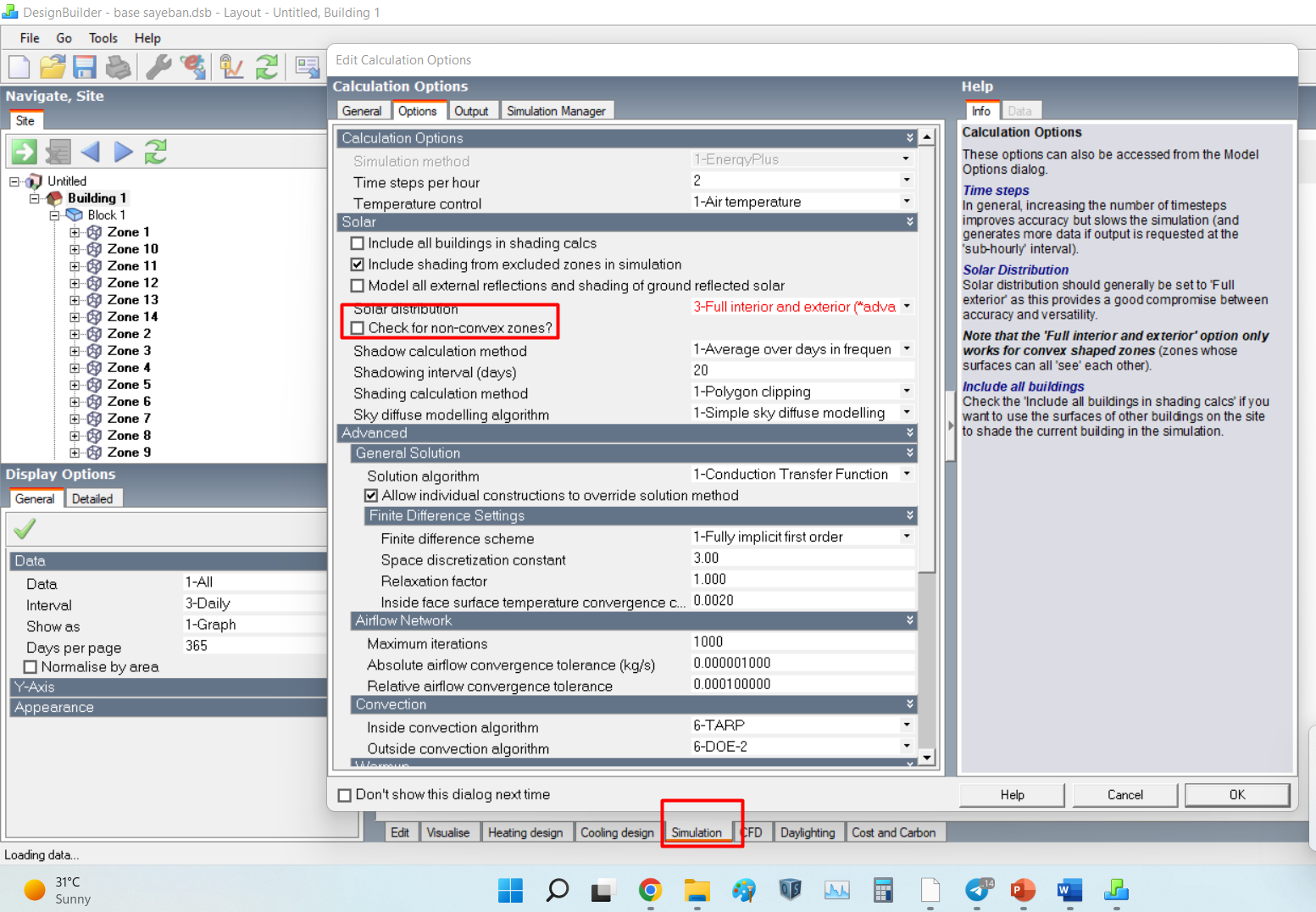Screen dimensions: 1316x912
Task: Click the export report icon in the toolbar
Action: [307, 67]
